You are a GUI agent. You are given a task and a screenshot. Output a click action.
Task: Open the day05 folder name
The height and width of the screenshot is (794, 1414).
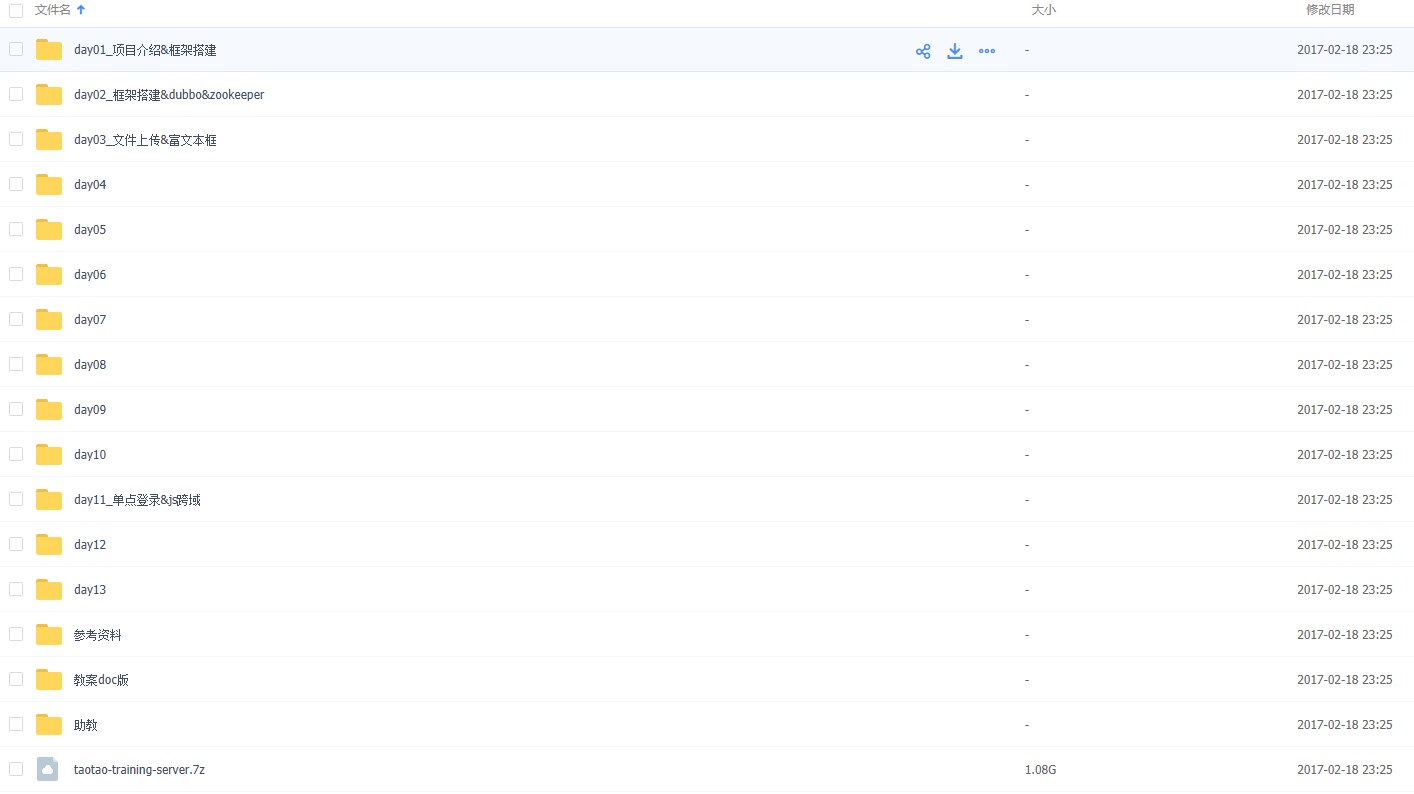coord(90,230)
